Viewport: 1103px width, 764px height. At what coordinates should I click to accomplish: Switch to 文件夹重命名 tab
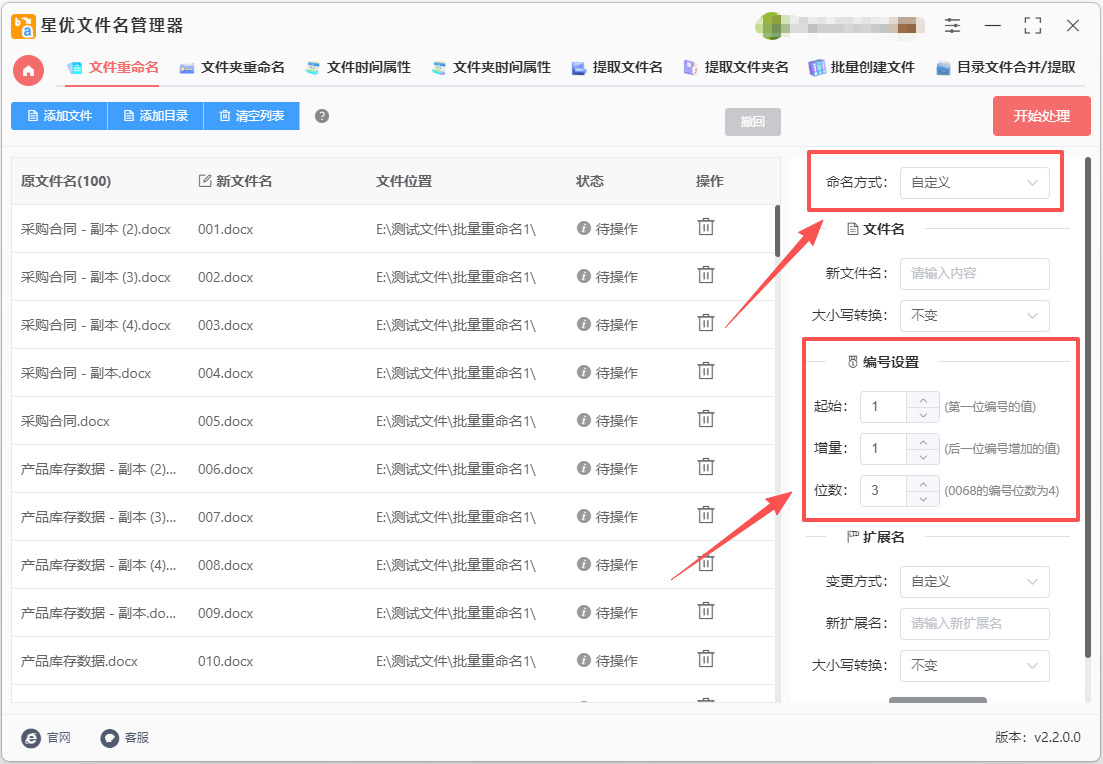(x=232, y=68)
